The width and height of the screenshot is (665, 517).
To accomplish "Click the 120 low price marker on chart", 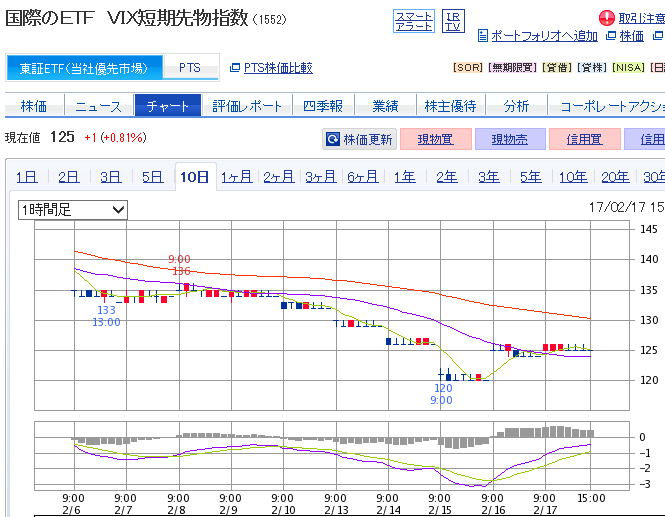I will coord(443,388).
